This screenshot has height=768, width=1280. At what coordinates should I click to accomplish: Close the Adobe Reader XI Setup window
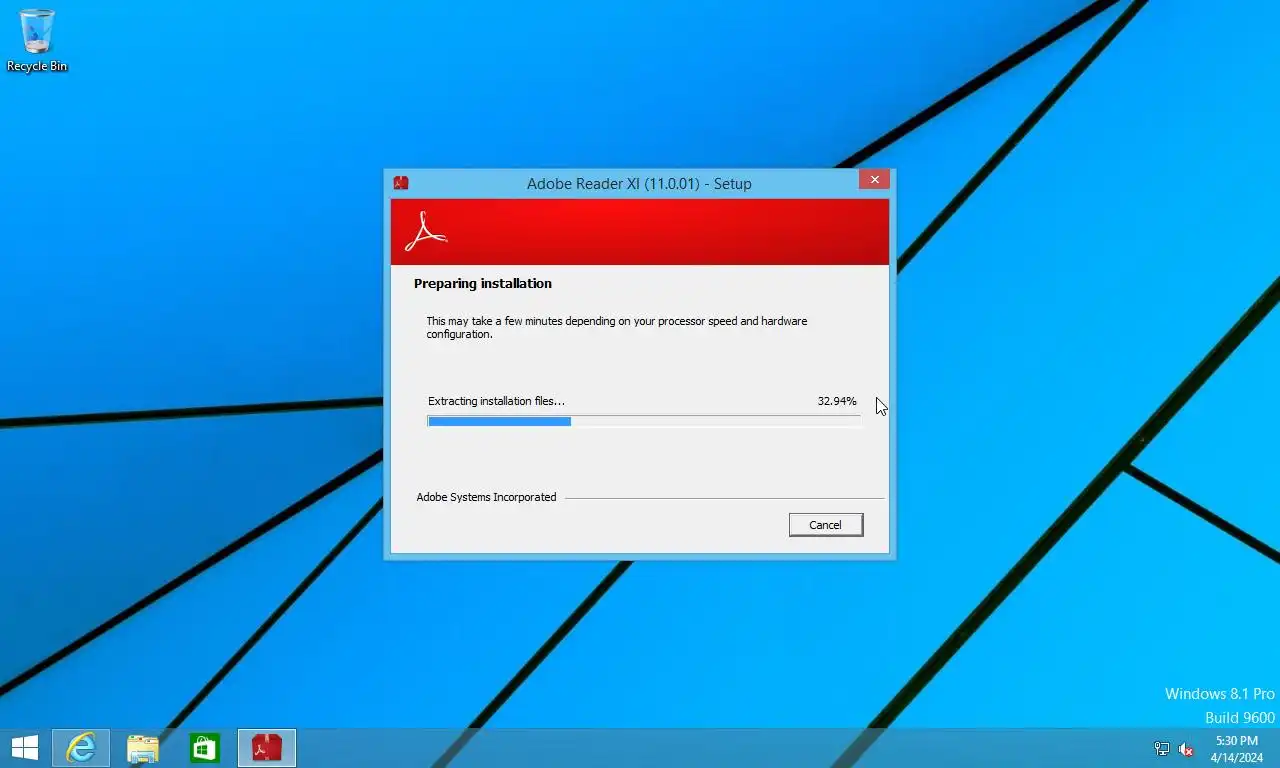coord(874,180)
